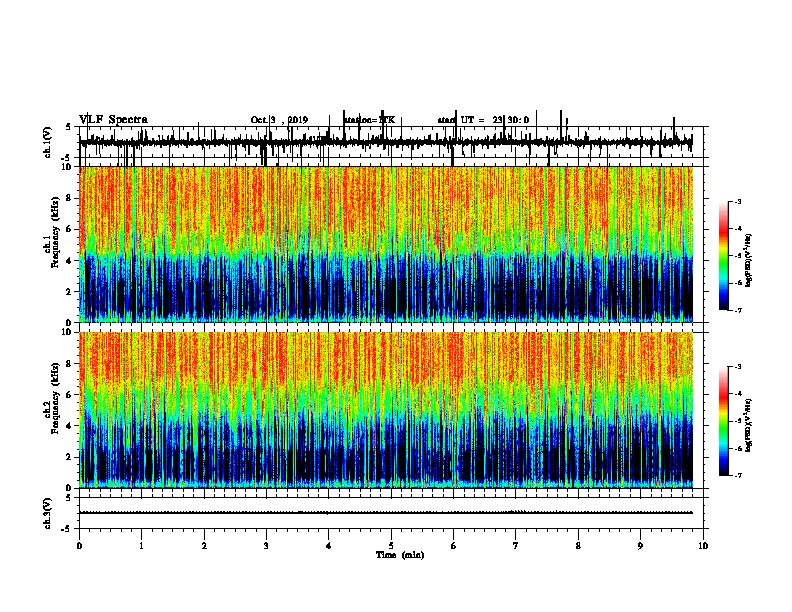Click the ch.2 colorbar top value "-3"
Viewport: 792px width, 612px height.
[738, 367]
